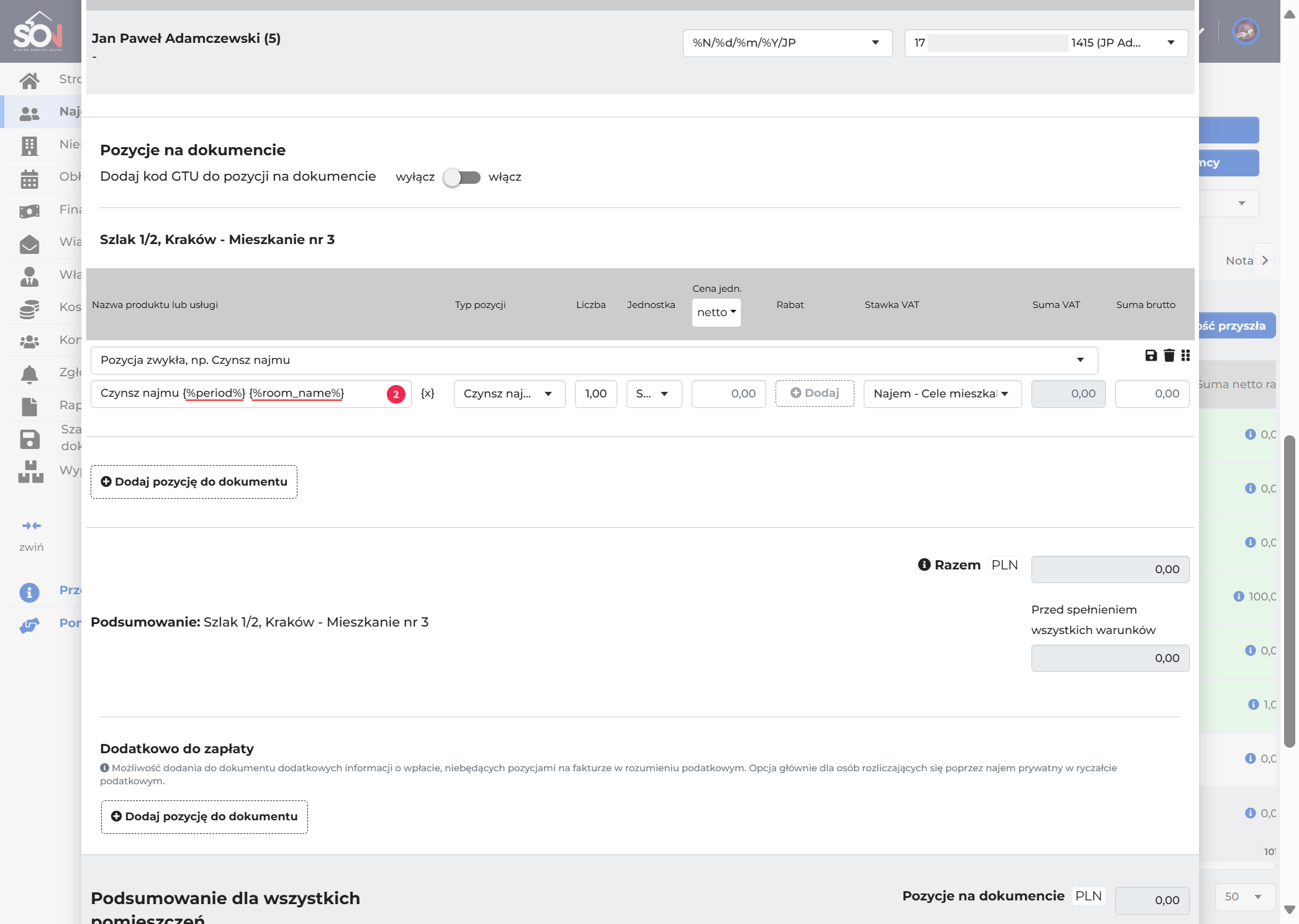Click the grid drag handle icon of position row
Screen dimensions: 1299x924
click(1186, 355)
